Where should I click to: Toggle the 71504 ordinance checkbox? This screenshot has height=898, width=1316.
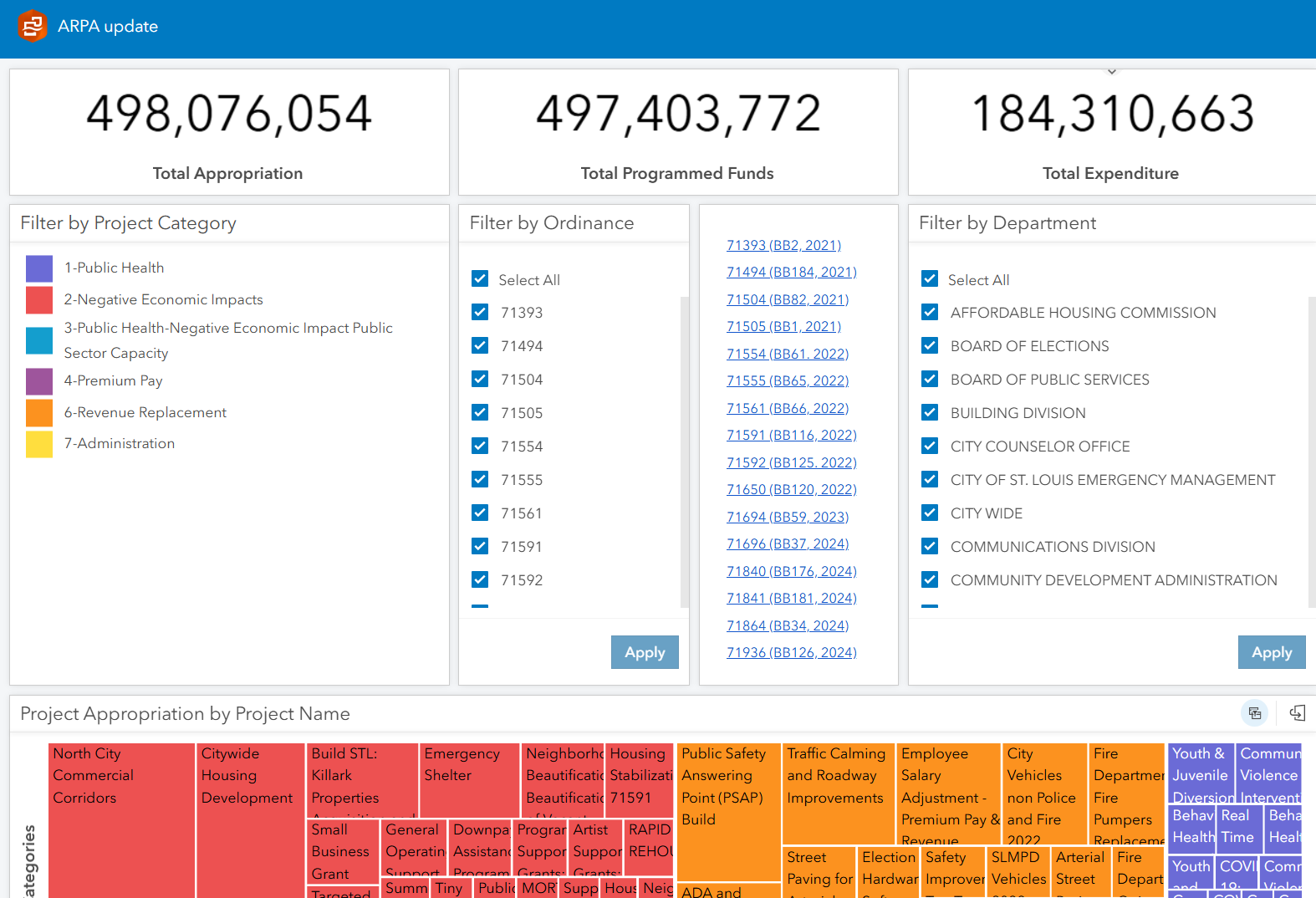click(x=480, y=380)
